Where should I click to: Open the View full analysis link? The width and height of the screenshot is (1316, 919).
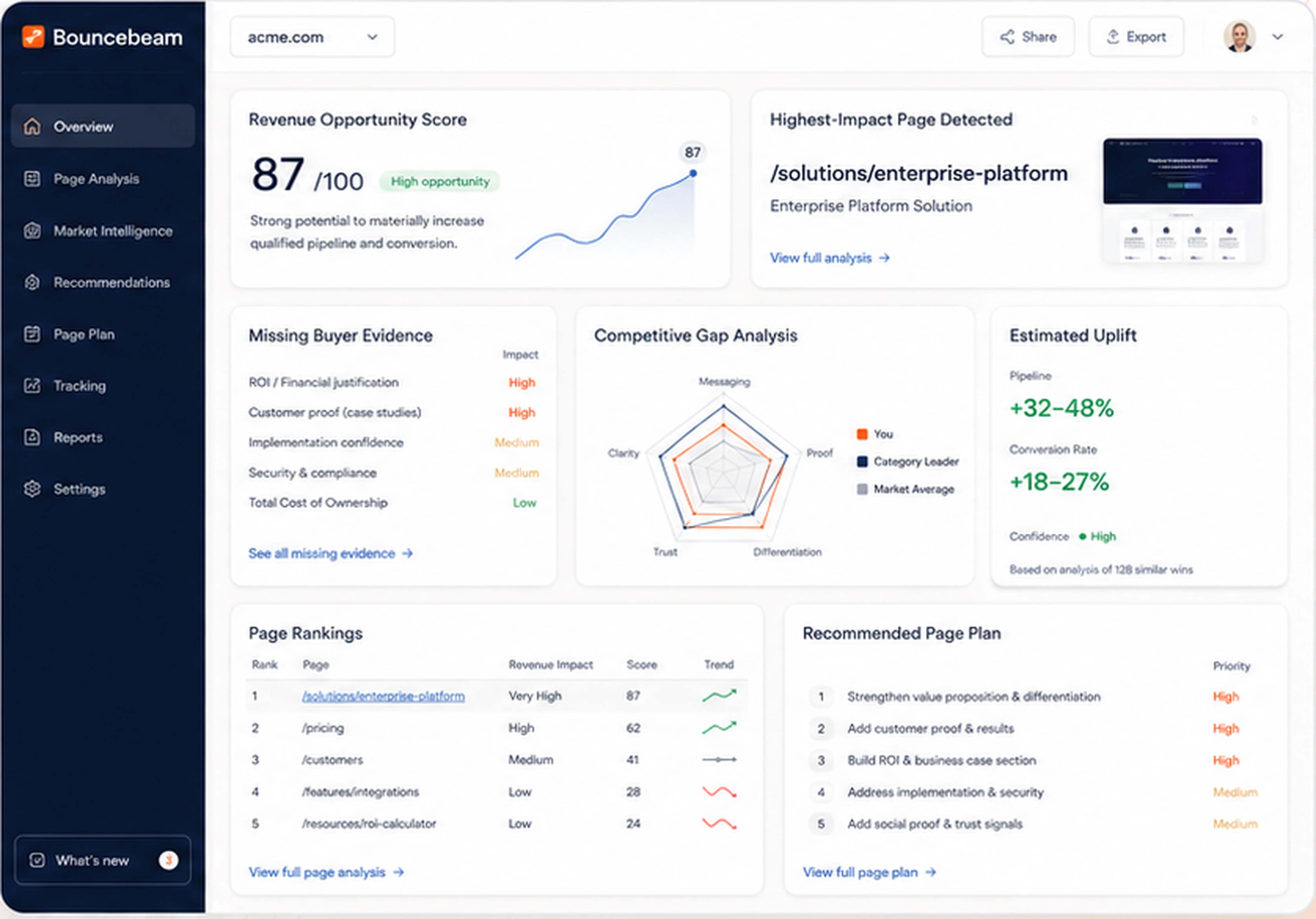(x=830, y=258)
